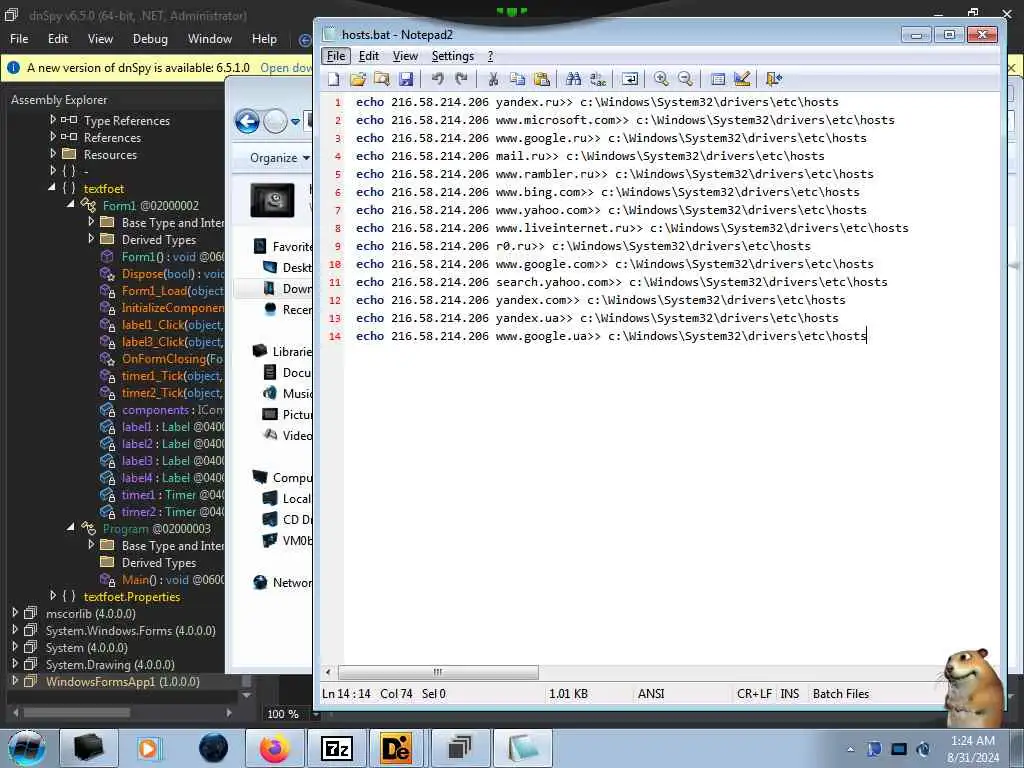1024x768 pixels.
Task: Expand System.Windows.Forms assembly node
Action: (14, 630)
